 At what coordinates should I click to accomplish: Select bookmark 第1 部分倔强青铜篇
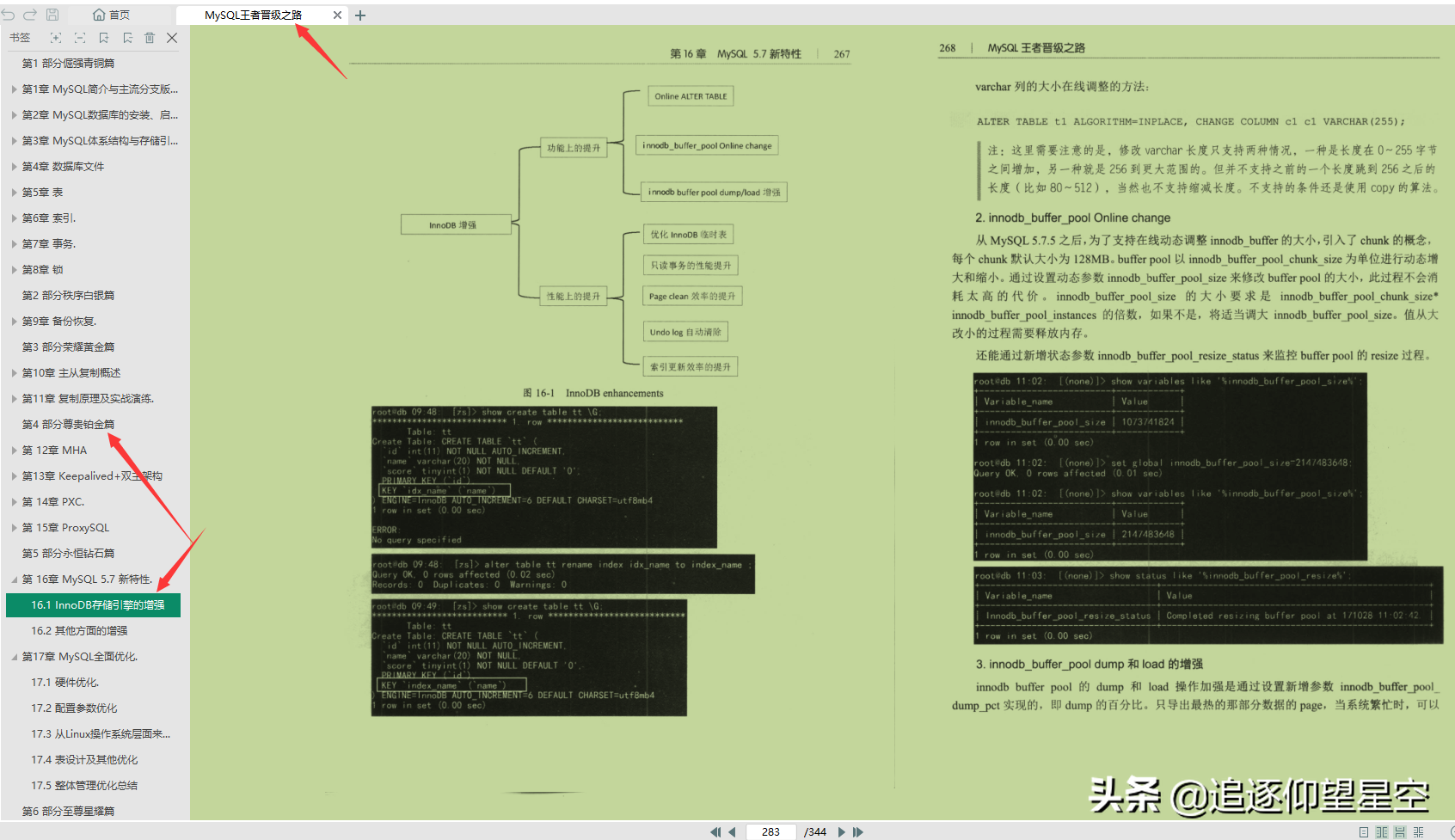pyautogui.click(x=68, y=64)
